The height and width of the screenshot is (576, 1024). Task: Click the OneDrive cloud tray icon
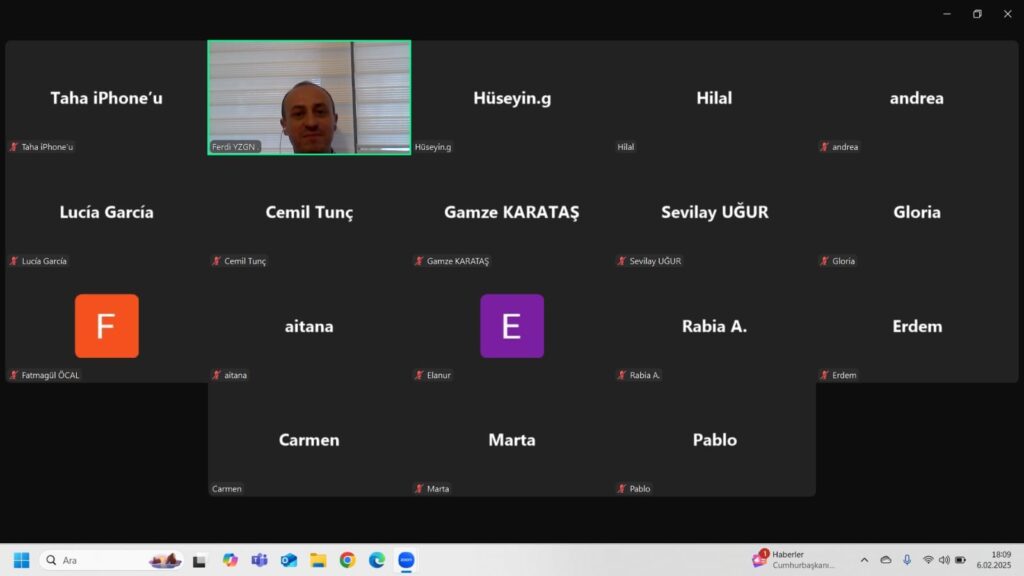[885, 560]
